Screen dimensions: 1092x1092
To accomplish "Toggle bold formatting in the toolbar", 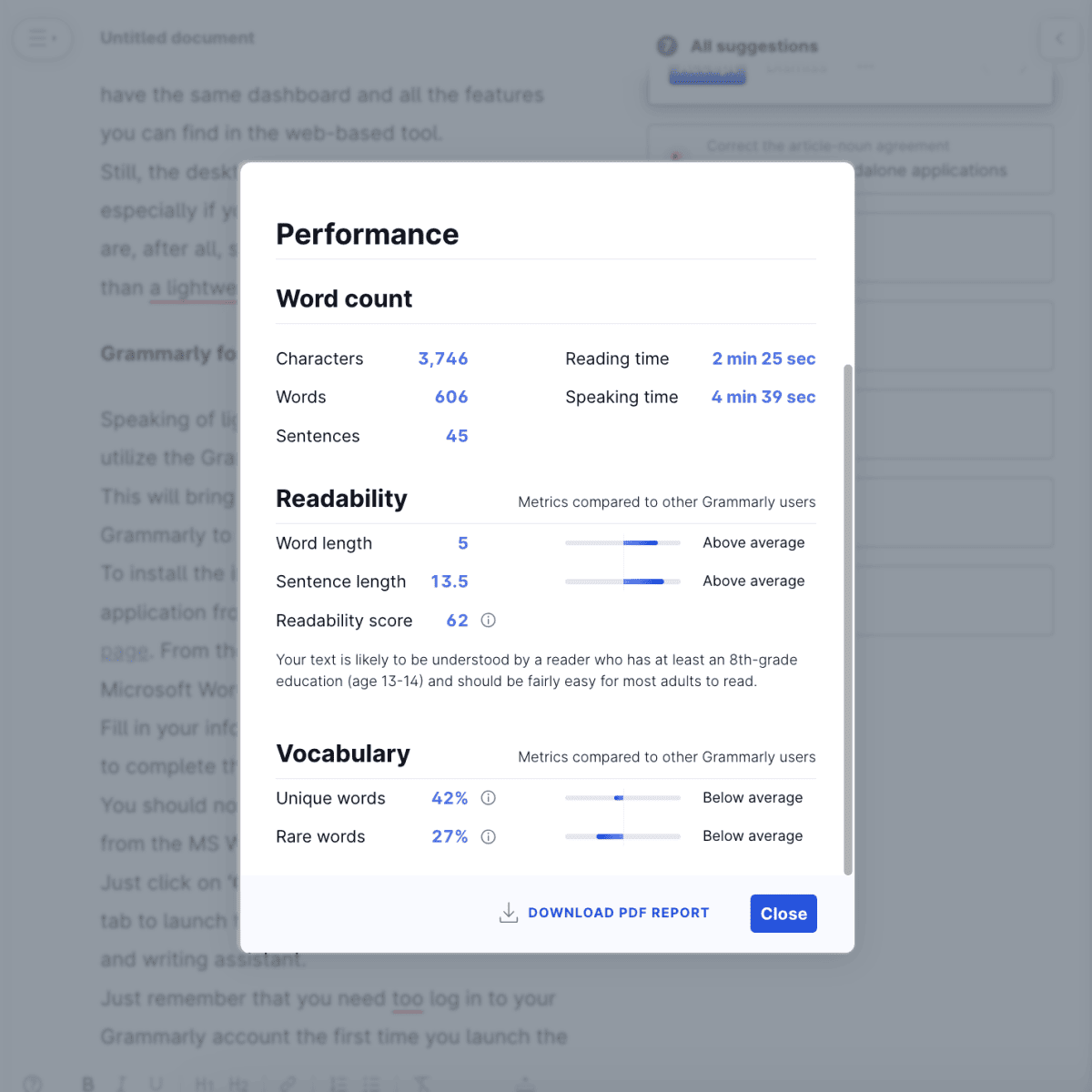I will click(88, 1082).
